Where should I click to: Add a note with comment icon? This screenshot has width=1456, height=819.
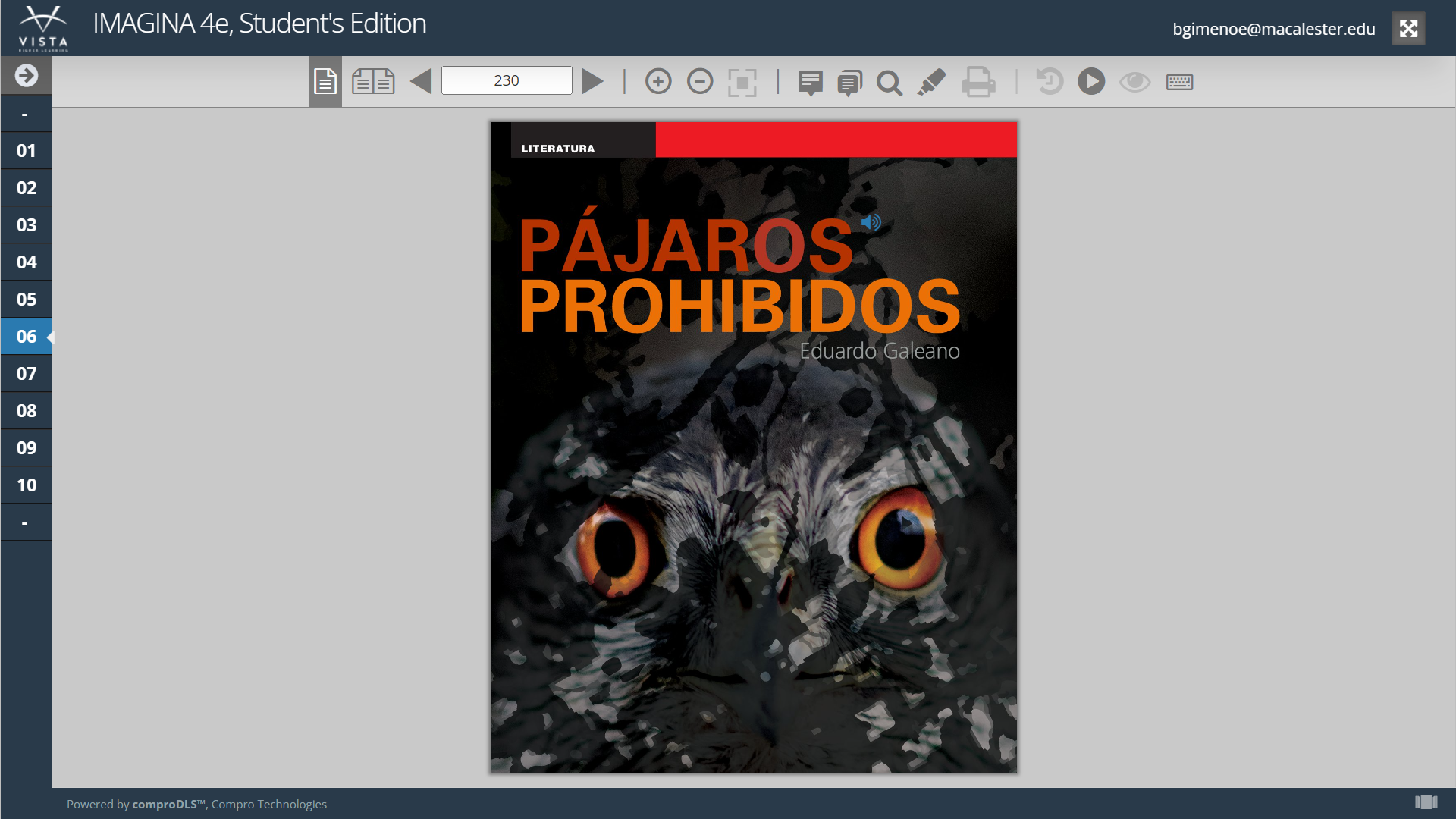810,82
